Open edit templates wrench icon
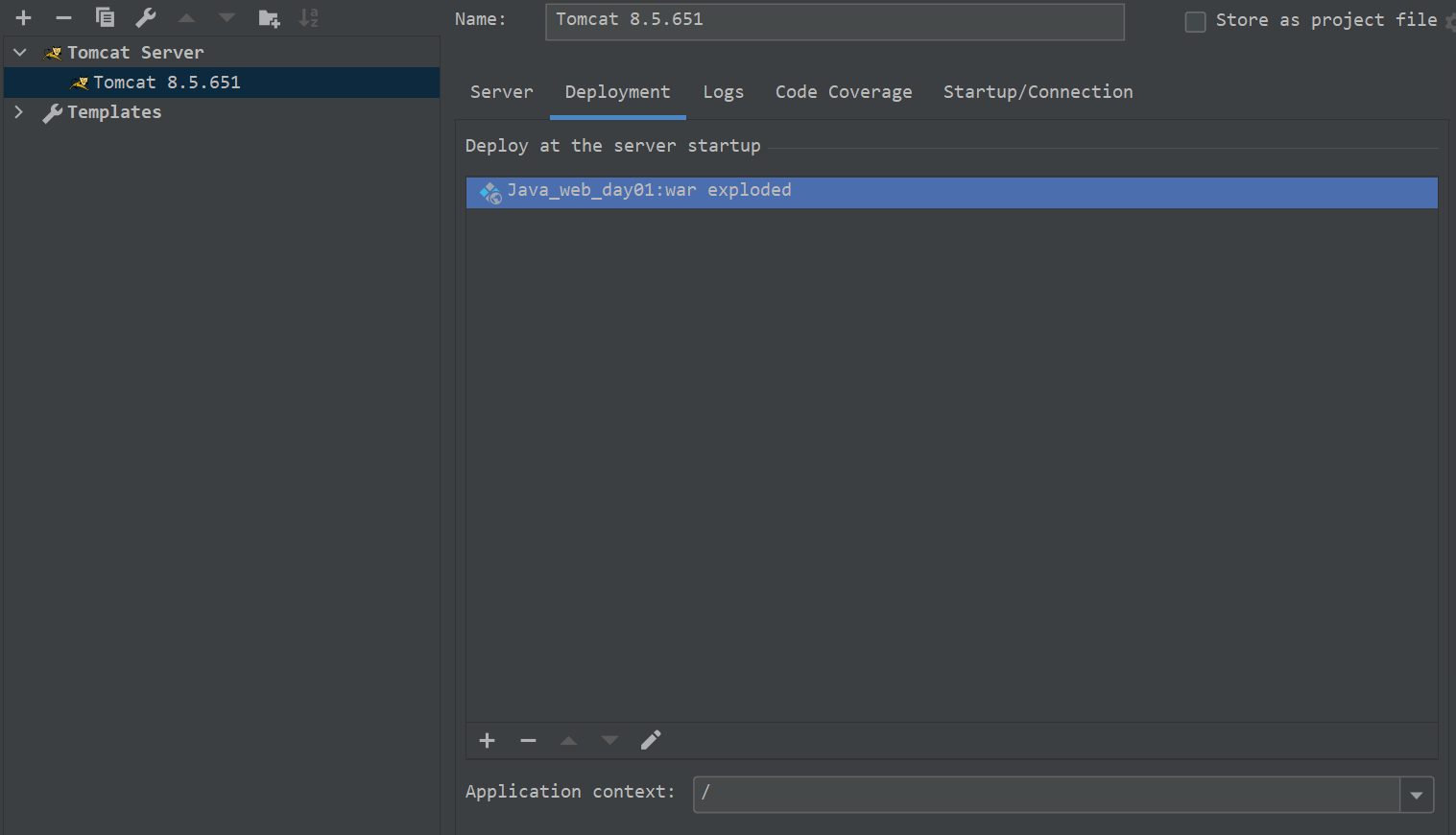This screenshot has height=835, width=1456. 146,17
